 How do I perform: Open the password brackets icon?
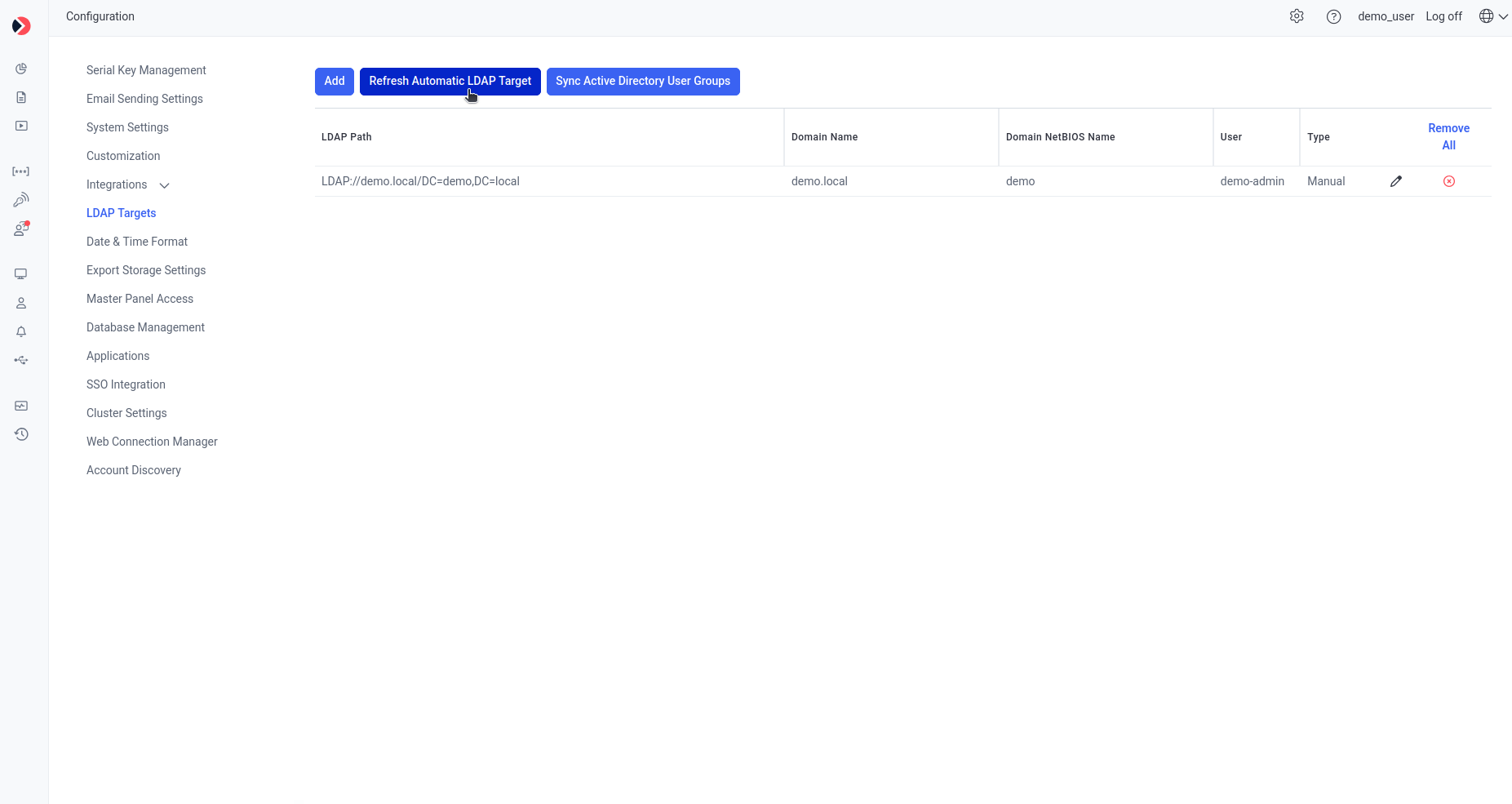pos(21,171)
